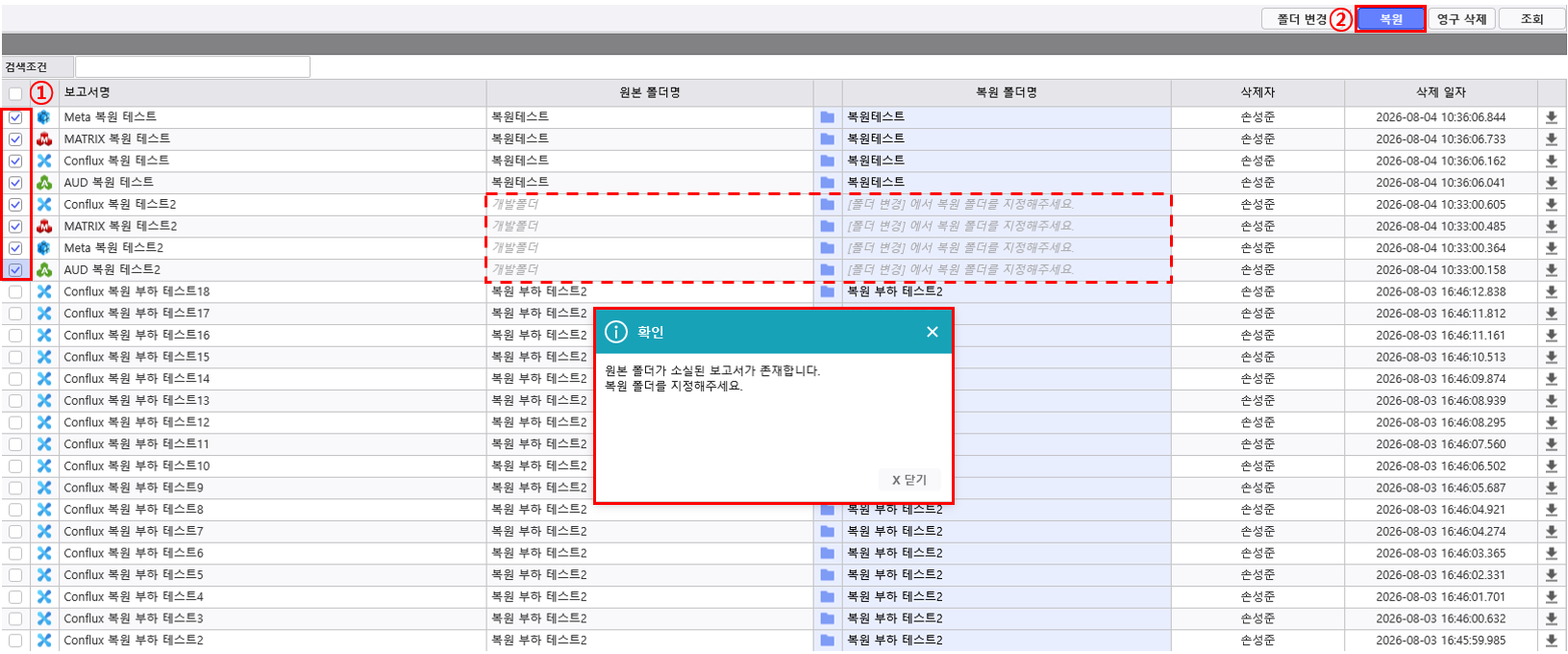Sort by the 원본 폴더명 column header
This screenshot has height=654, width=1568.
coord(650,92)
